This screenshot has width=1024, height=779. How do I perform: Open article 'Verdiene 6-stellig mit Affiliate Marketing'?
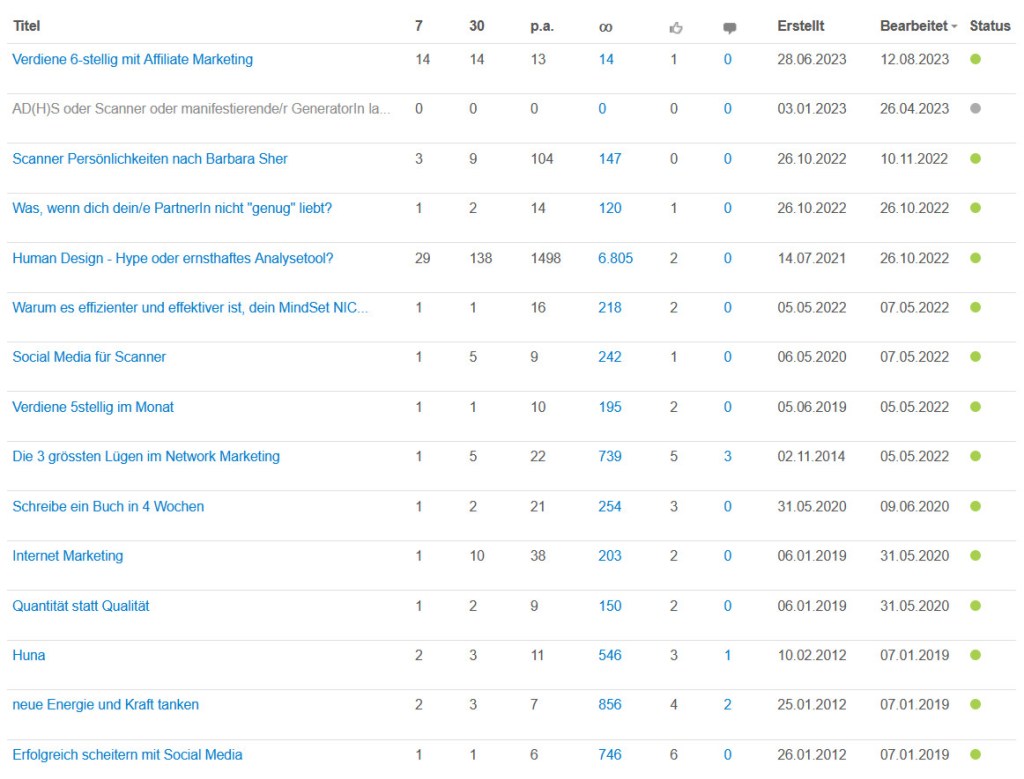coord(132,59)
